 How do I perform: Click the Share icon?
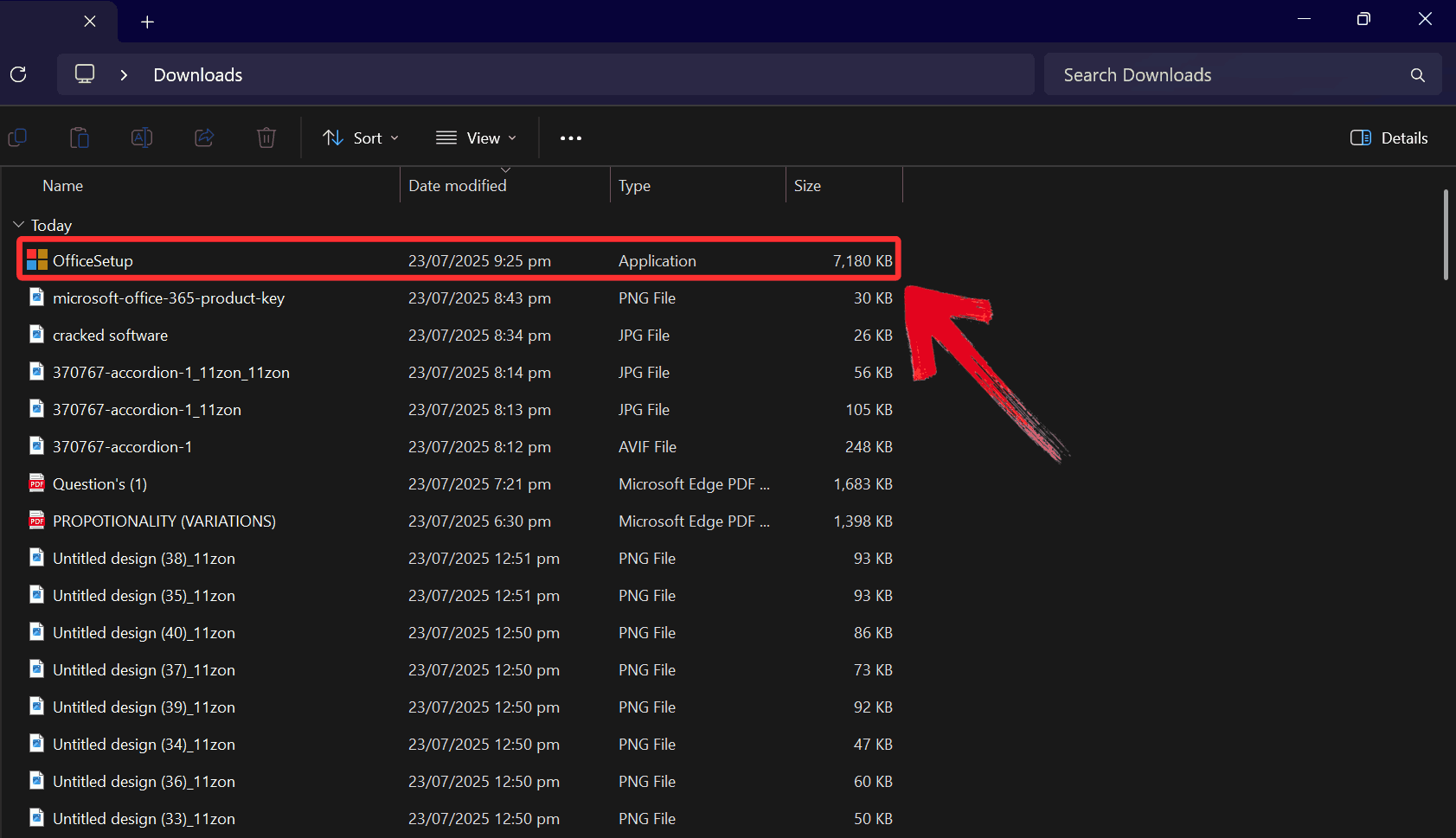click(203, 138)
